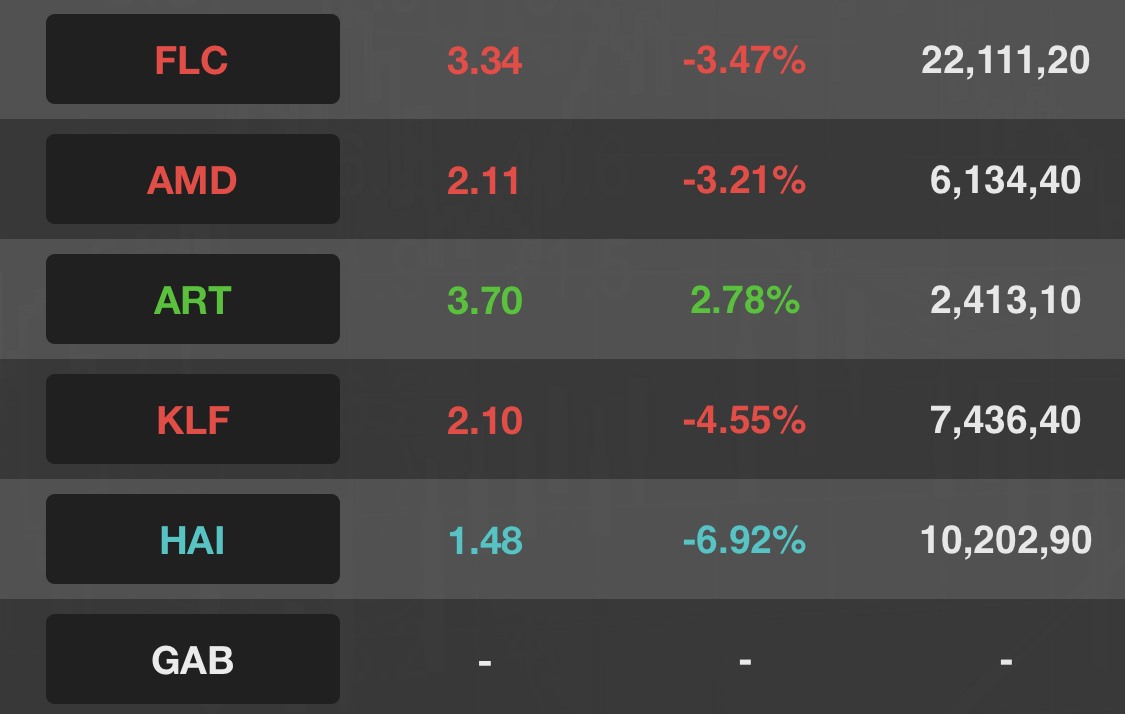The image size is (1125, 714).
Task: Tap ART price 3.70
Action: tap(485, 301)
